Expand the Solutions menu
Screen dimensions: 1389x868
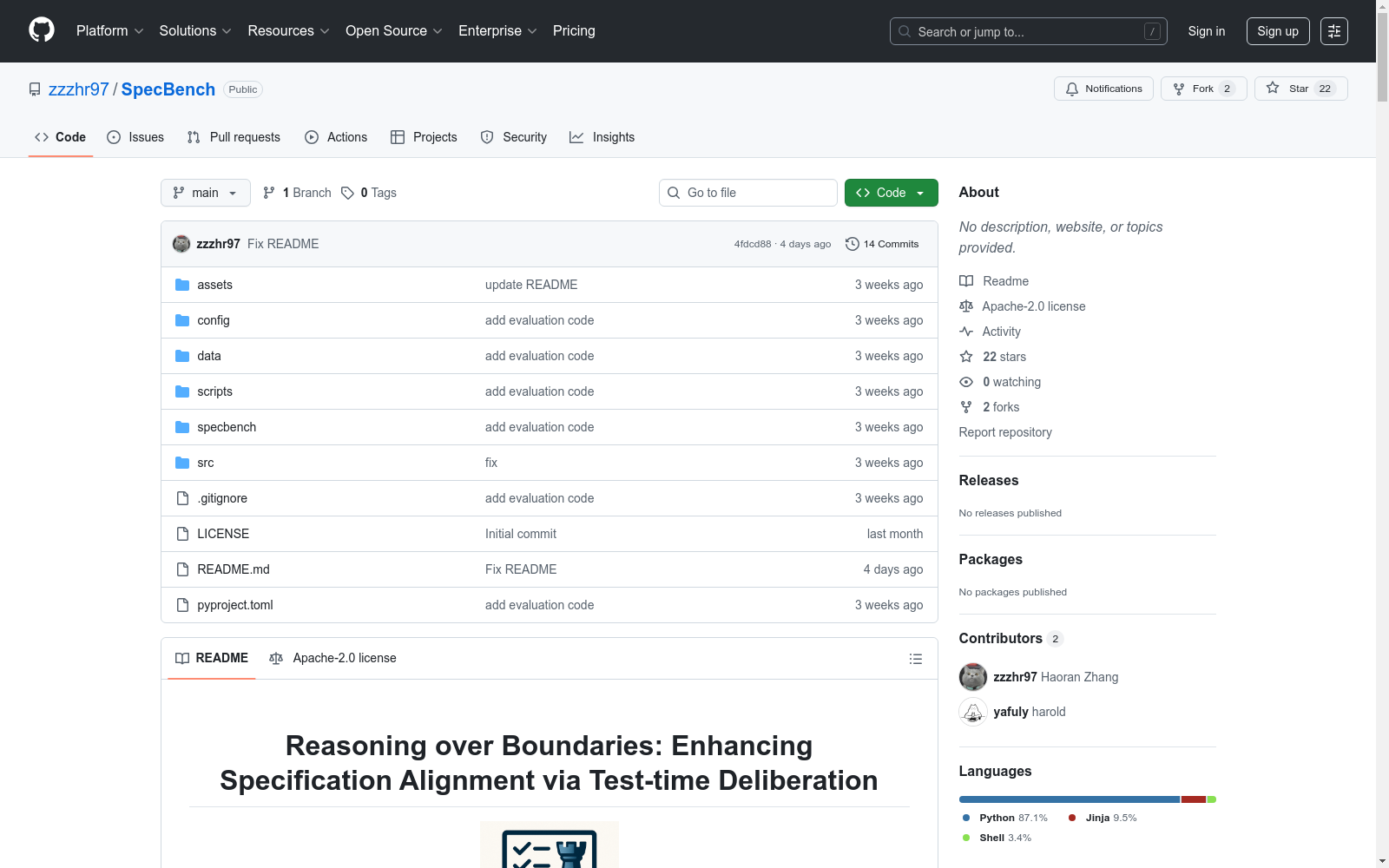[195, 30]
